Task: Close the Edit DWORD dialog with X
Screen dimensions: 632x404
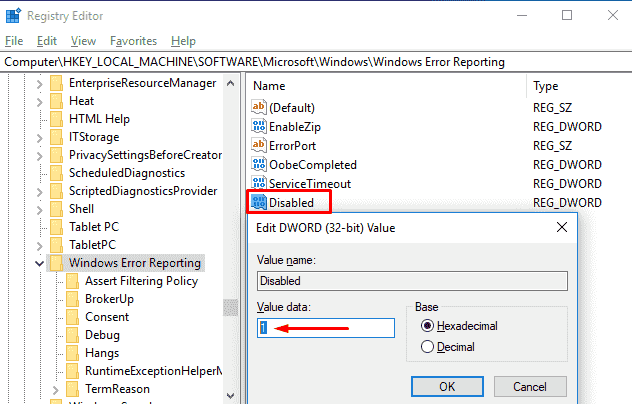Action: [562, 227]
